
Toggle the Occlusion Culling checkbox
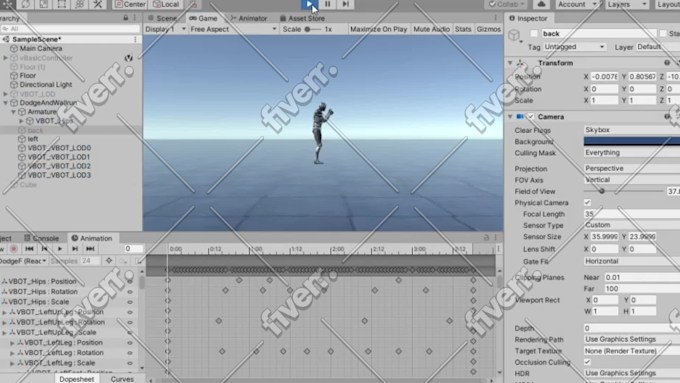[x=587, y=362]
